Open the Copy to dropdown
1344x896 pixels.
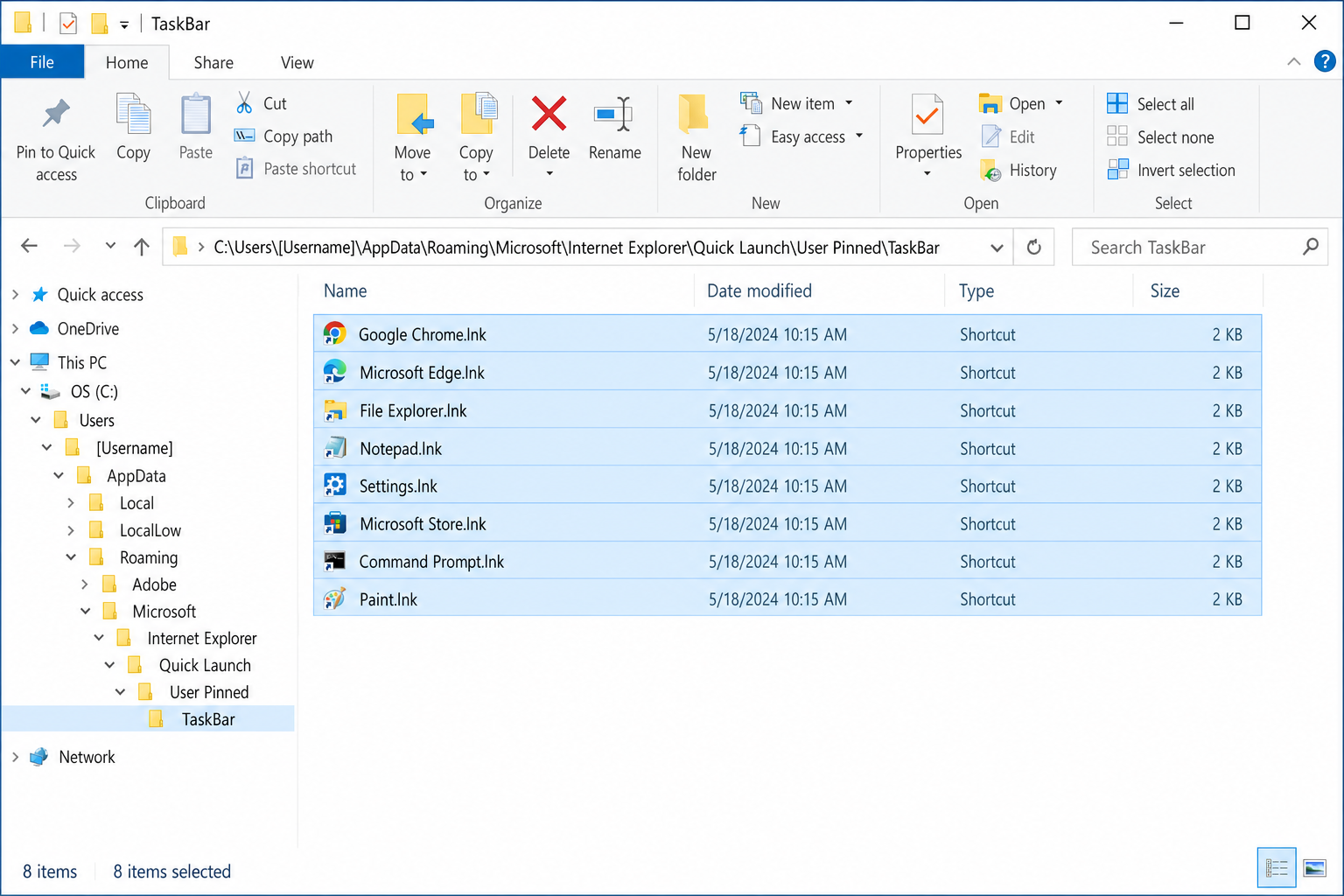486,175
